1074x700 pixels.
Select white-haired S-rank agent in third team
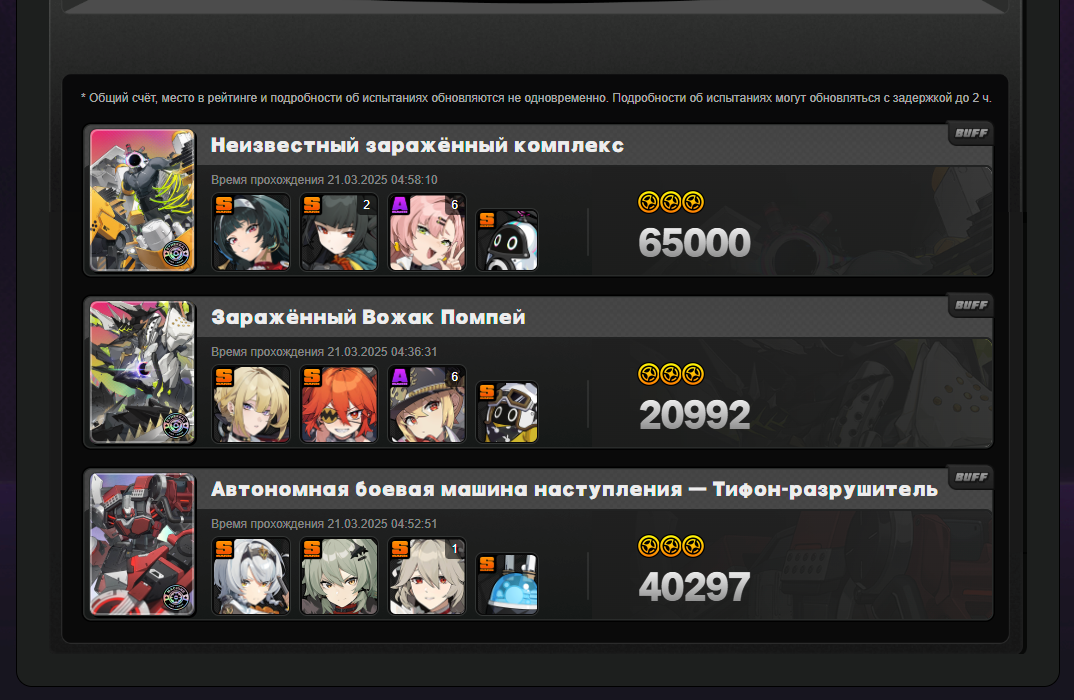point(251,576)
